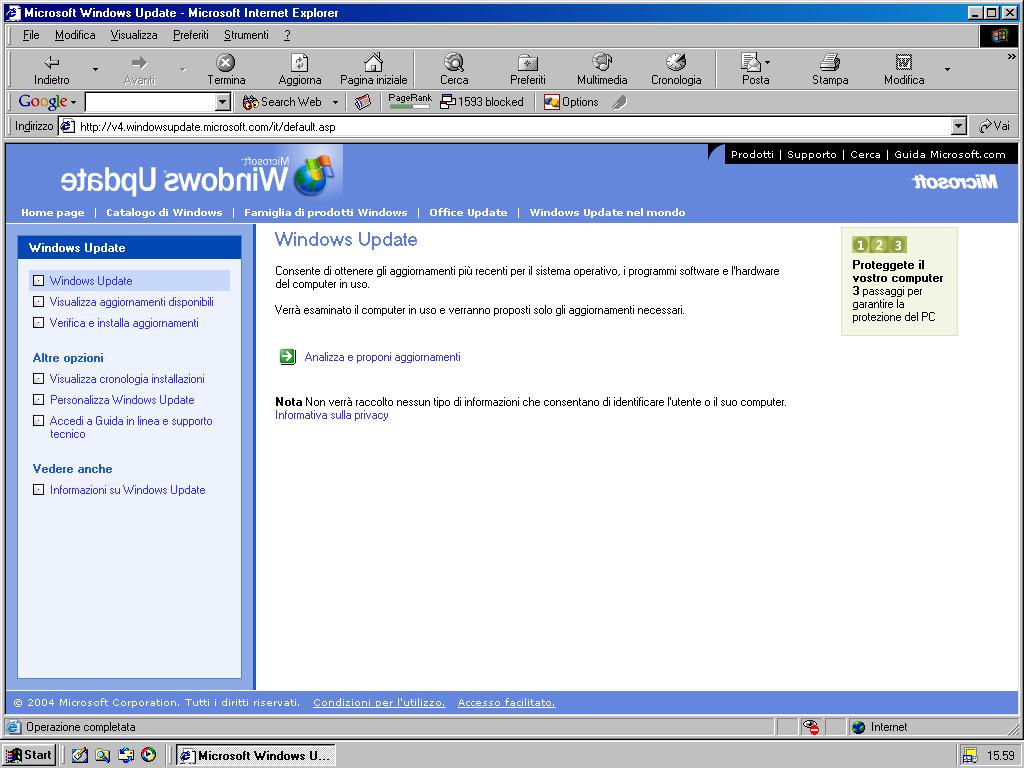
Task: Click Search Web on Google toolbar
Action: pos(282,102)
